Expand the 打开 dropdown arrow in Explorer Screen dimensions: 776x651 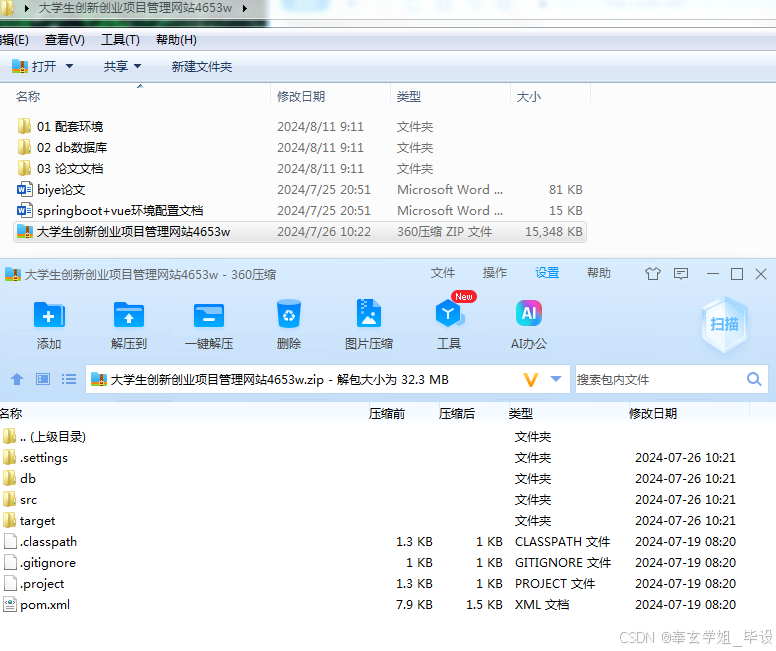(69, 66)
